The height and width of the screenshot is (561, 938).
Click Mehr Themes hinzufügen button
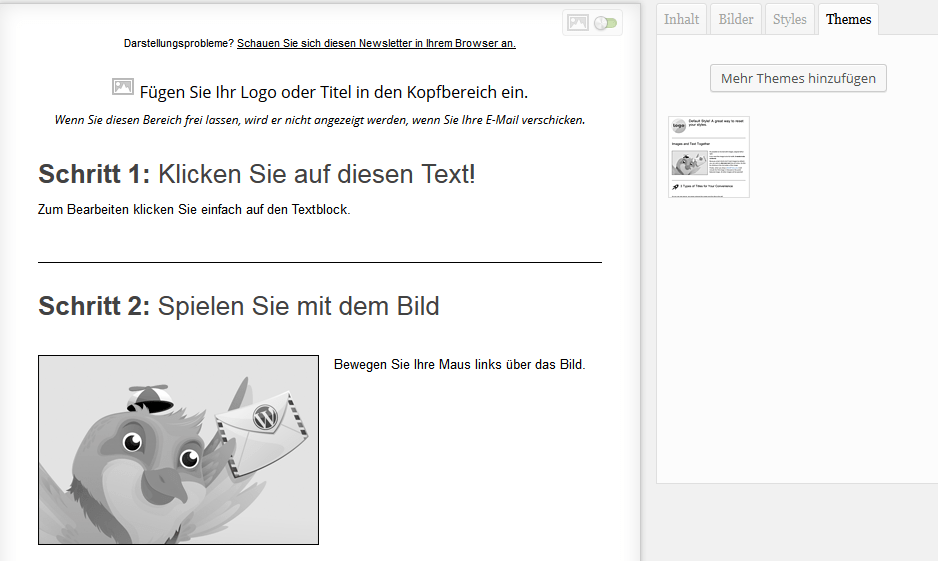798,78
